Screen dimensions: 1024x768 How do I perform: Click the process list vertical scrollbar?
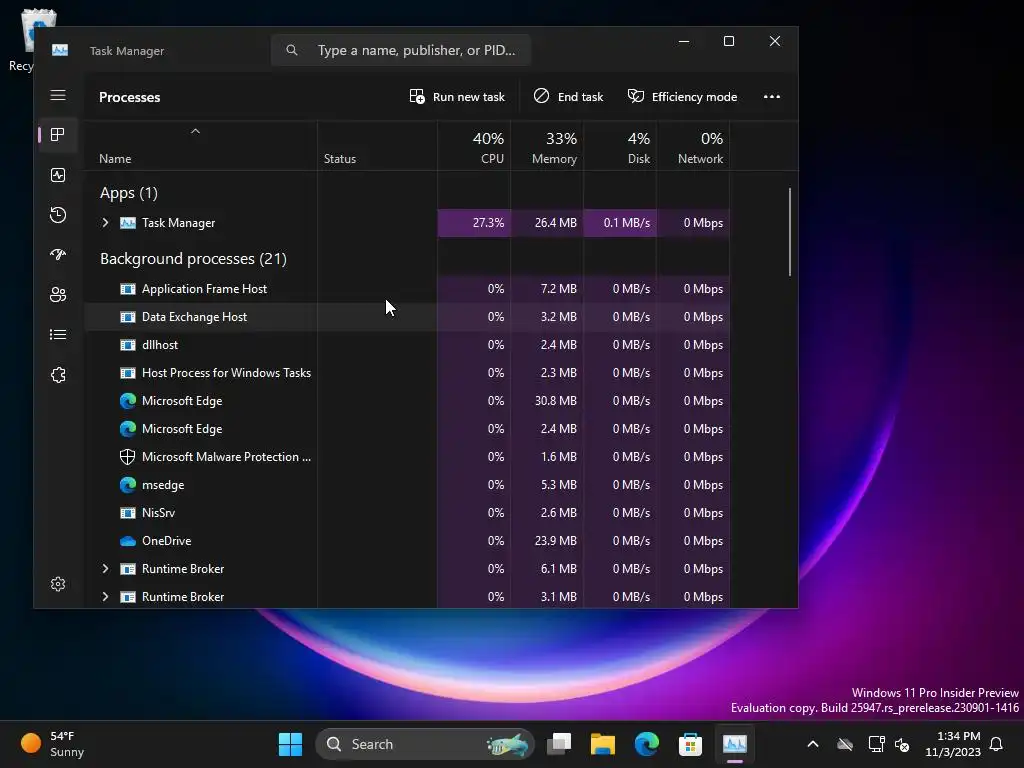(x=790, y=232)
